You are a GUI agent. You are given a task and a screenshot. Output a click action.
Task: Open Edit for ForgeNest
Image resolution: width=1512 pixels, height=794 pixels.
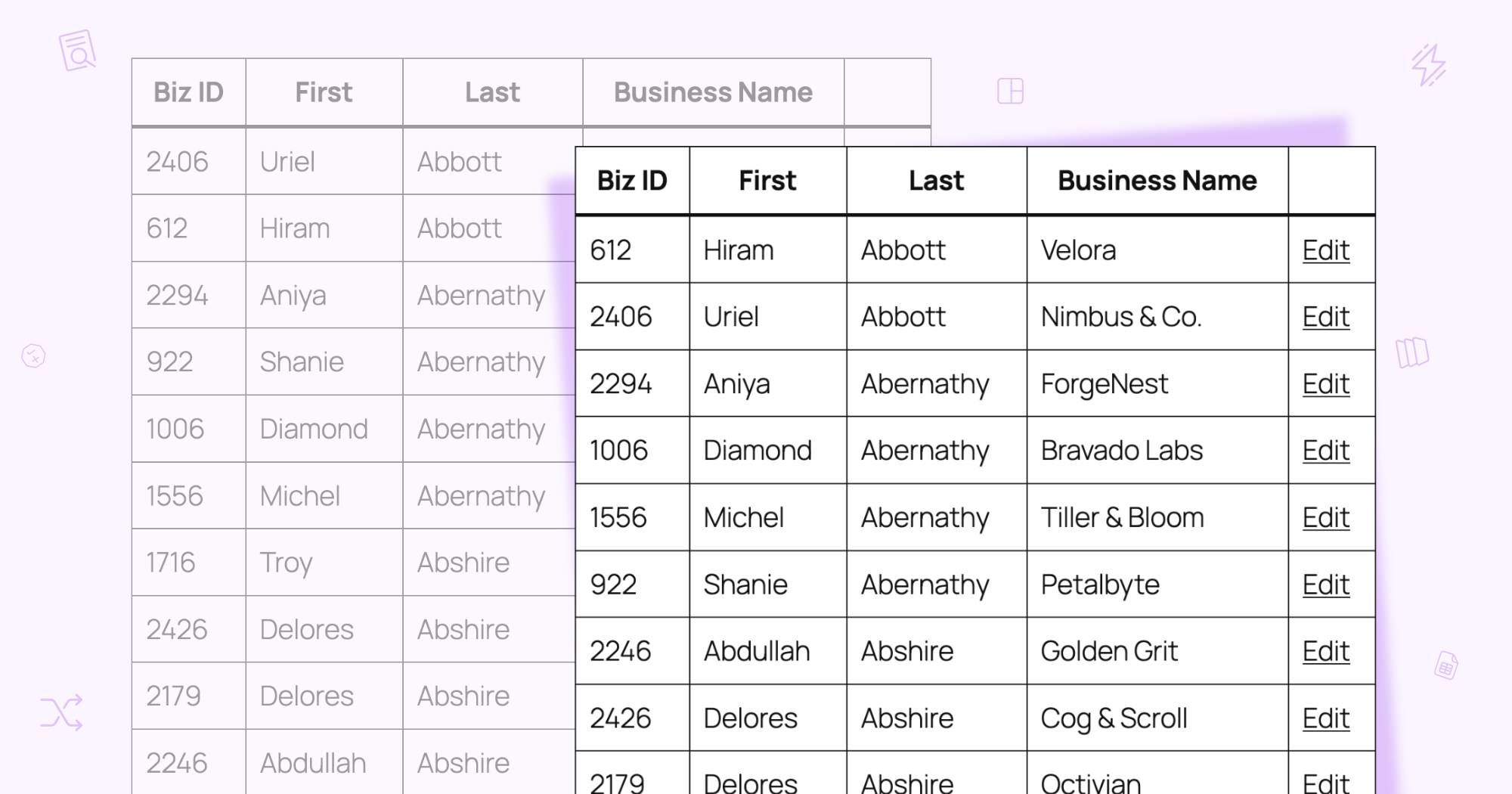[1325, 384]
